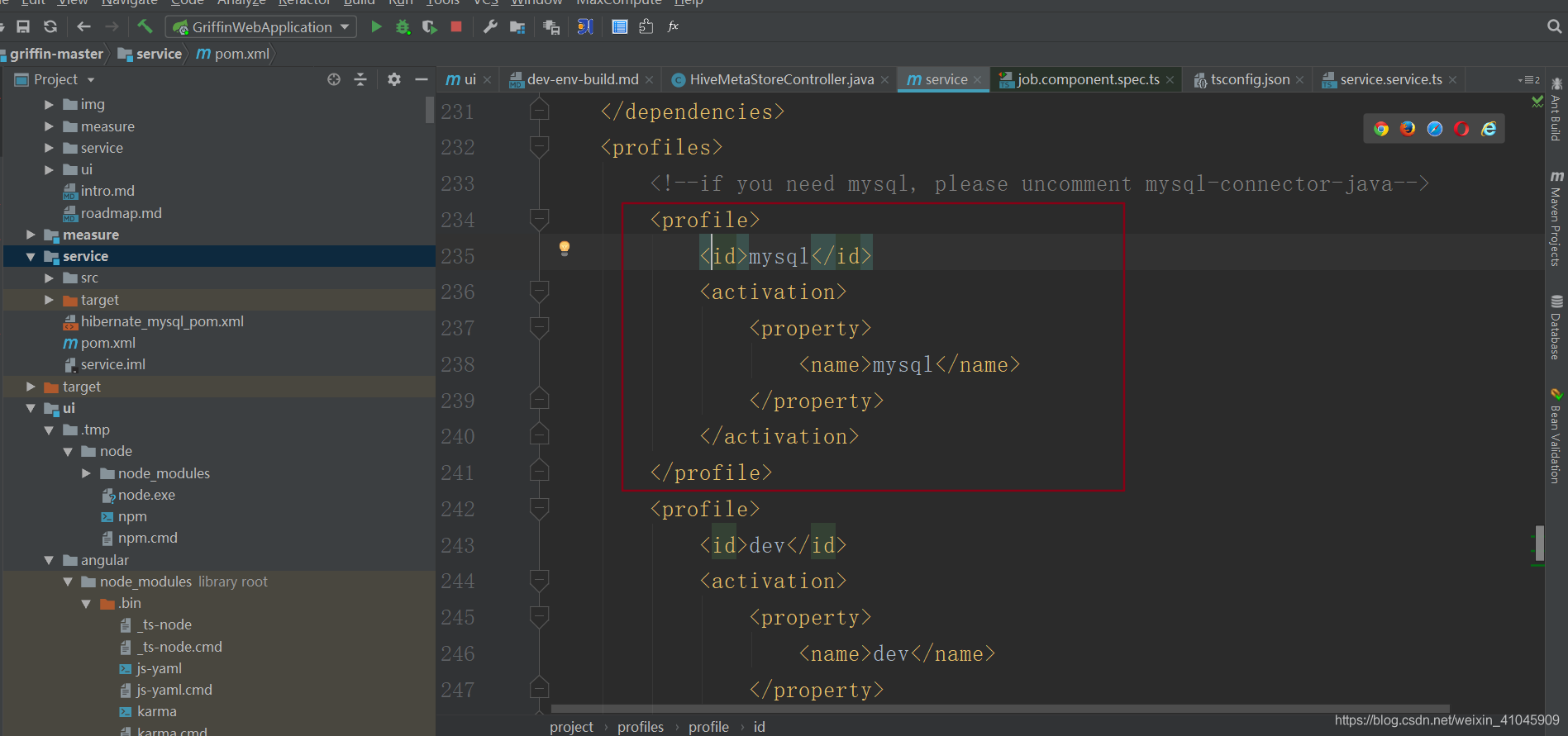
Task: Expand node_modules under node folder
Action: [x=86, y=473]
